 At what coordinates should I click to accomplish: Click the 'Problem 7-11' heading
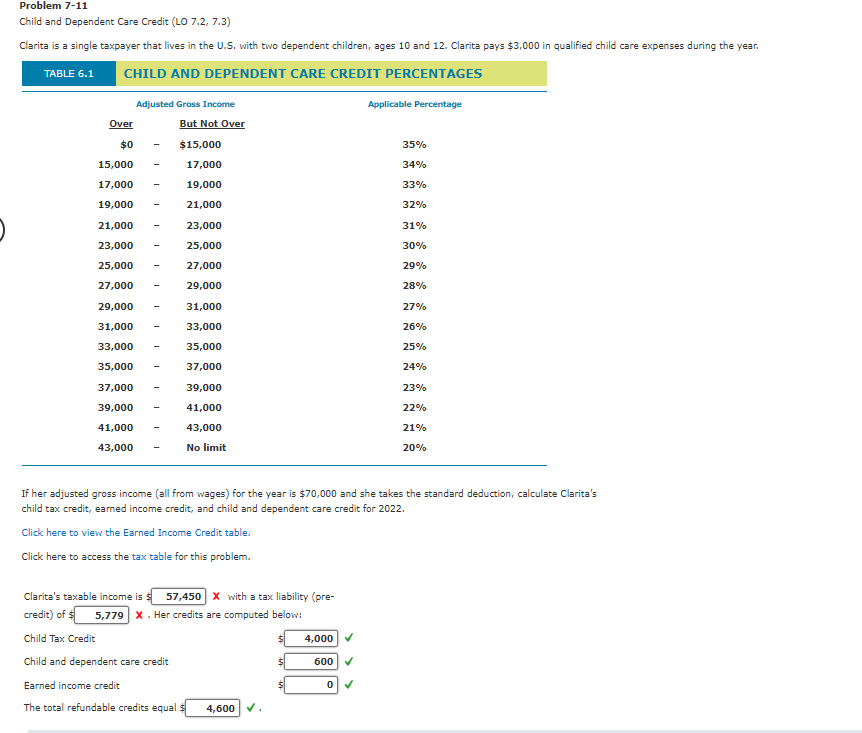53,5
